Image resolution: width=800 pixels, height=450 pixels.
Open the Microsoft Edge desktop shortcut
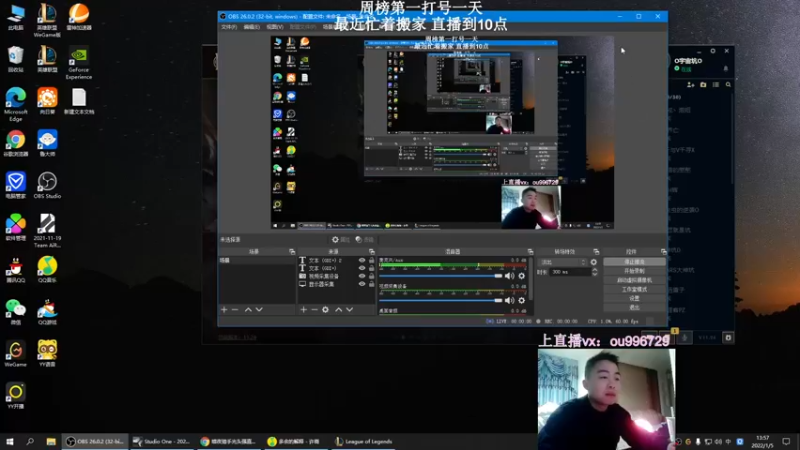15,104
